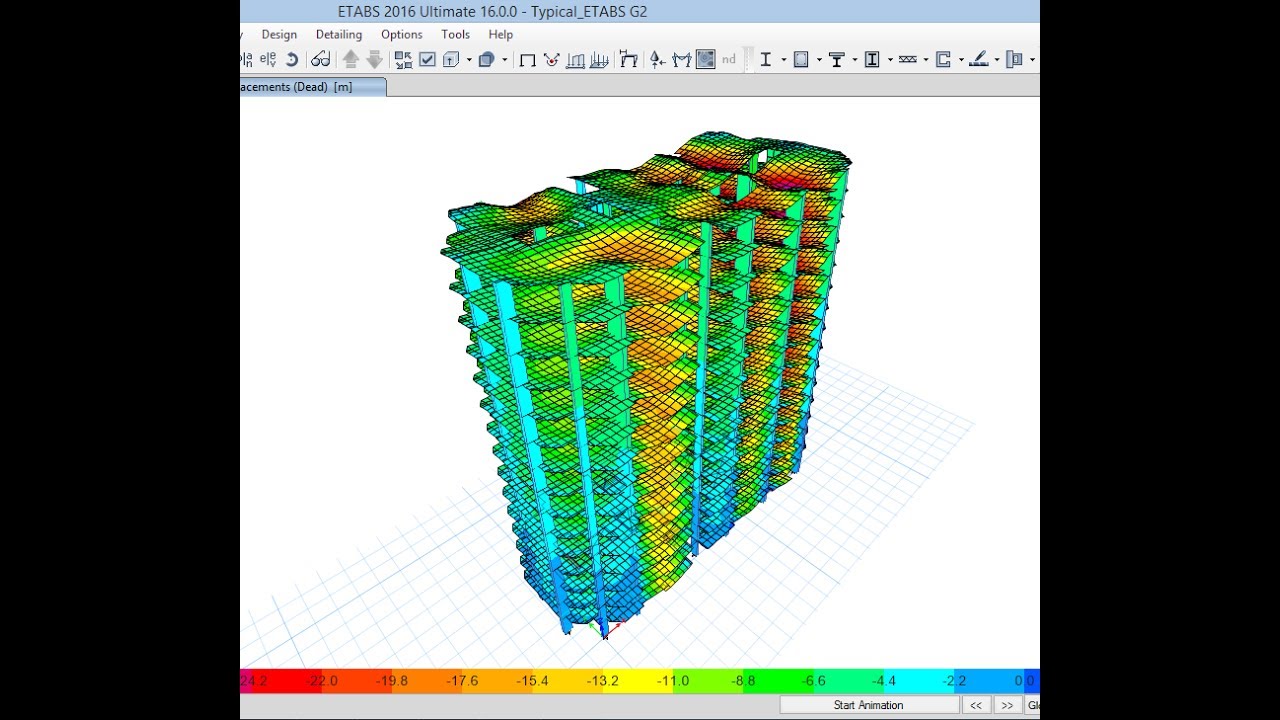Open the Options menu

[402, 34]
